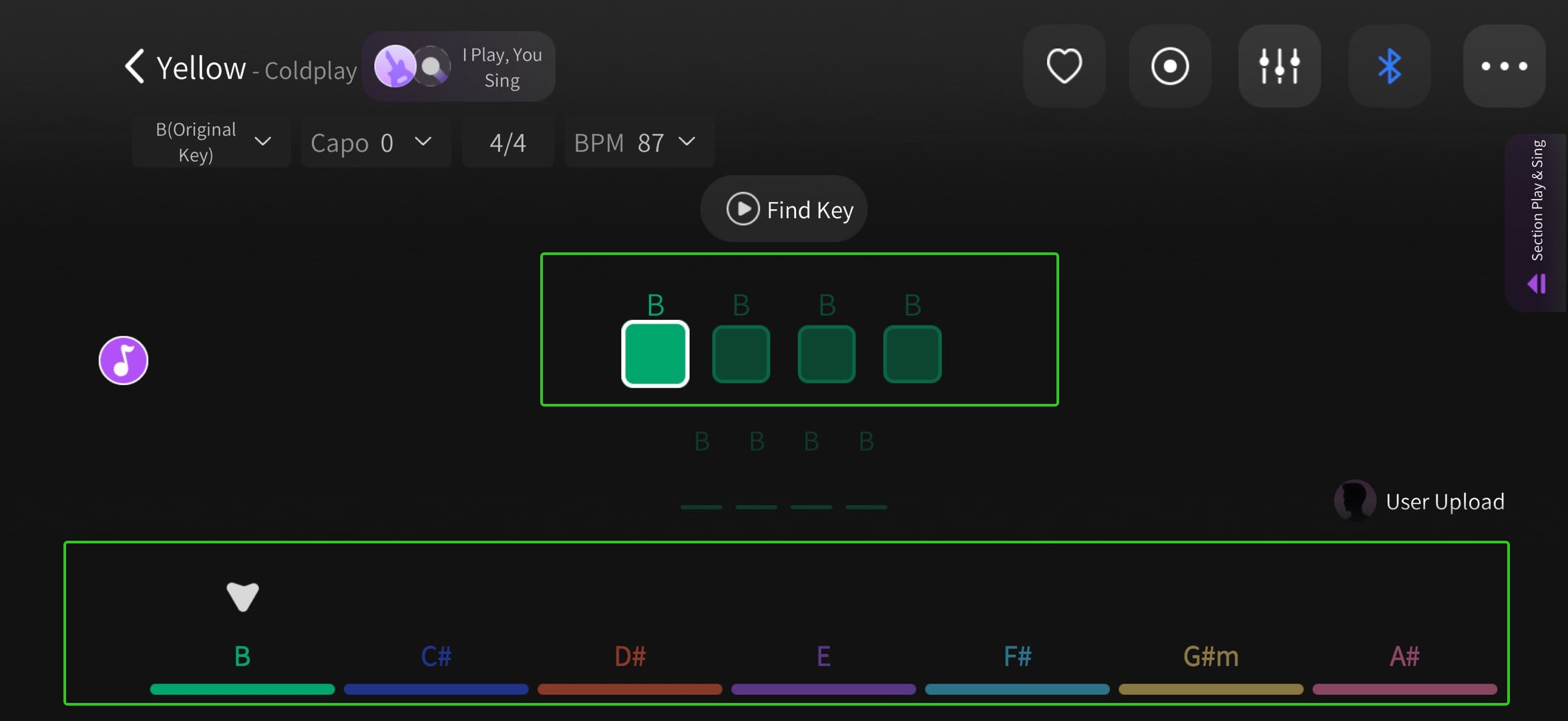Open the three-dots more options menu
Screen dimensions: 1568x721
(1504, 66)
